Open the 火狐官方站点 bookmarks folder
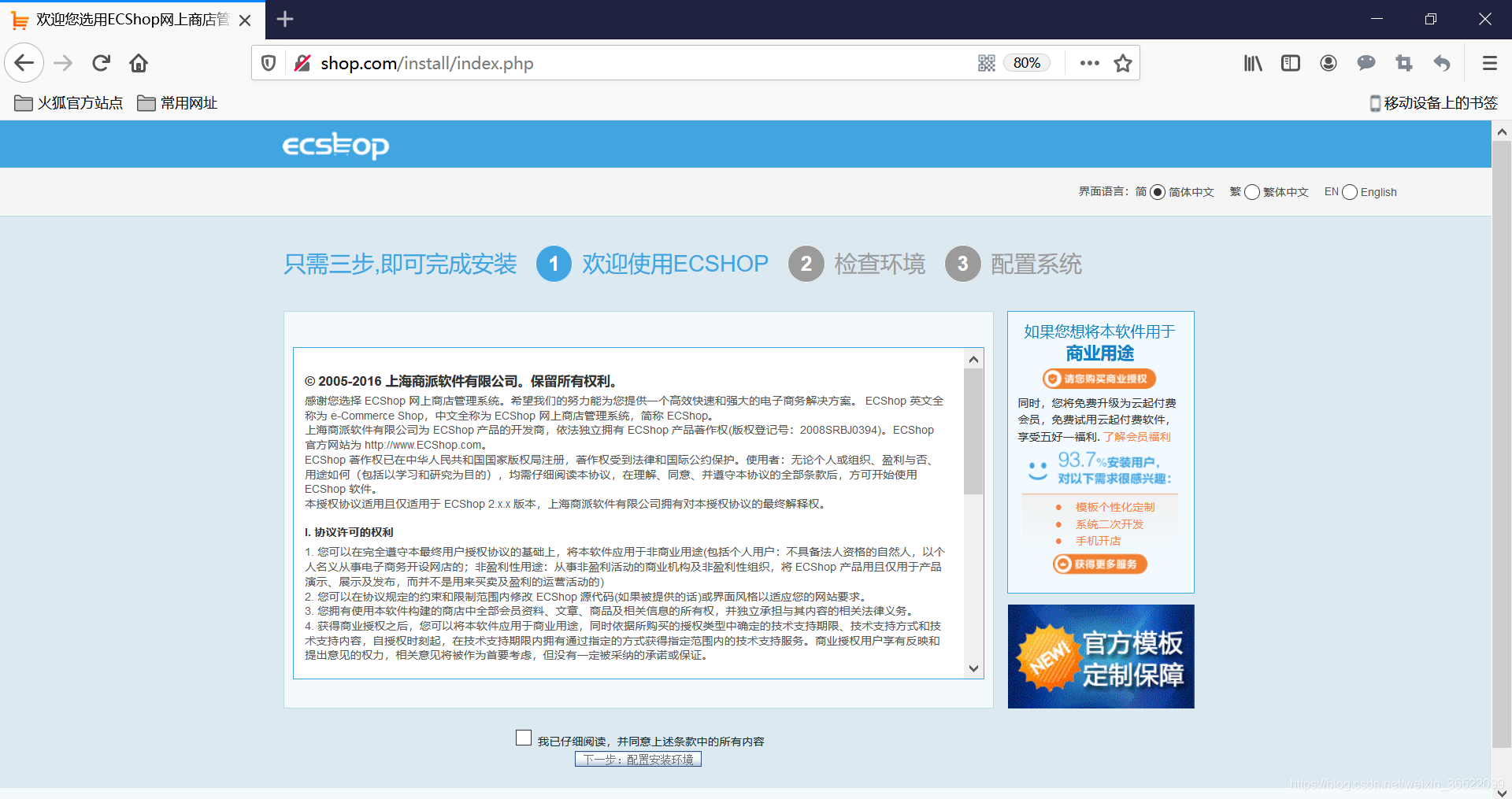 [69, 103]
